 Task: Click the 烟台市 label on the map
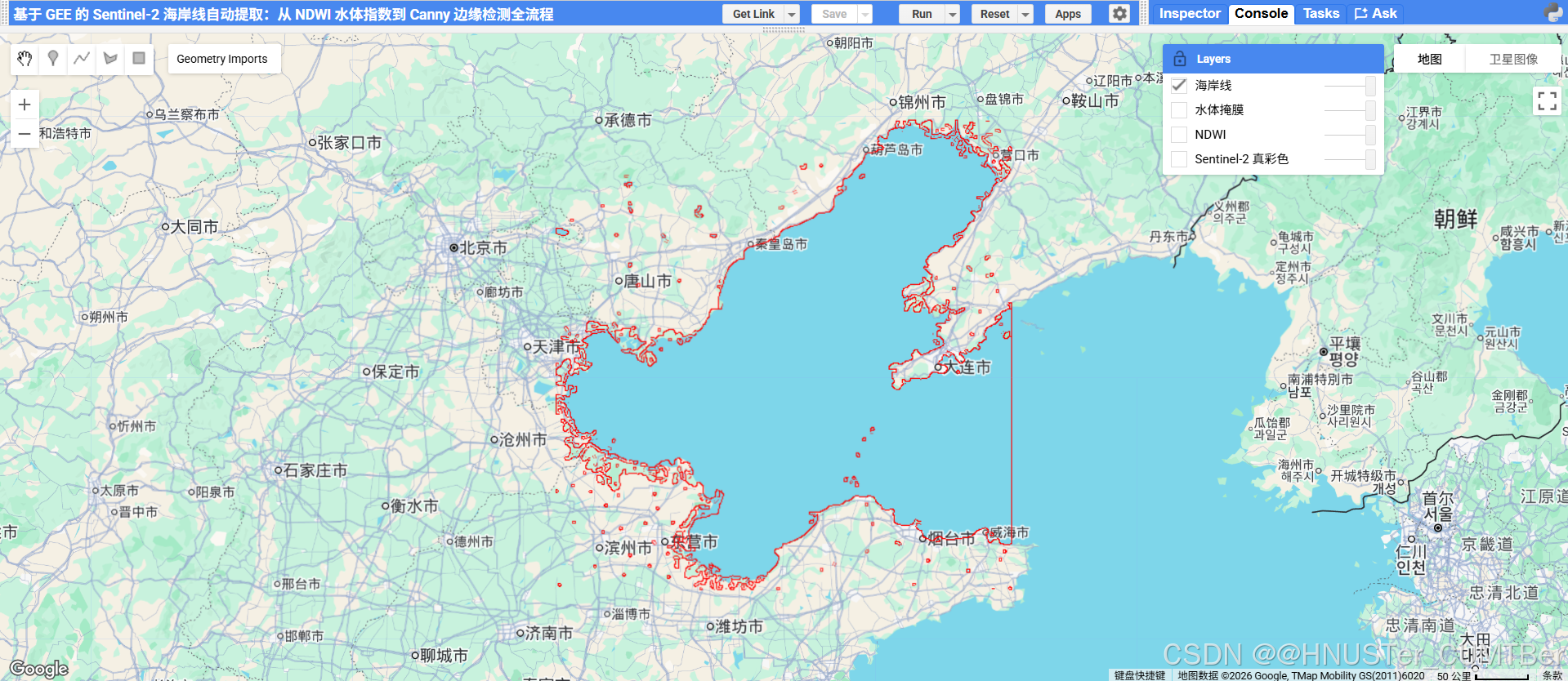(951, 539)
